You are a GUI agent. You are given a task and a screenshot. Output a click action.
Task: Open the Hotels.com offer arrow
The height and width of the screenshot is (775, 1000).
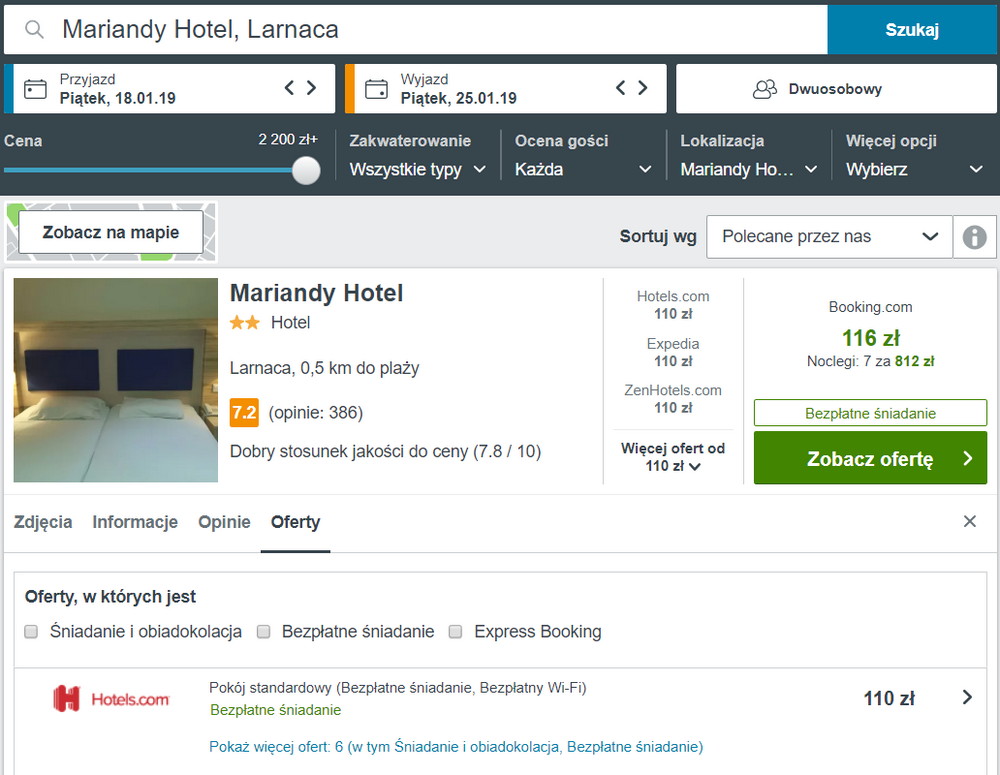point(967,697)
